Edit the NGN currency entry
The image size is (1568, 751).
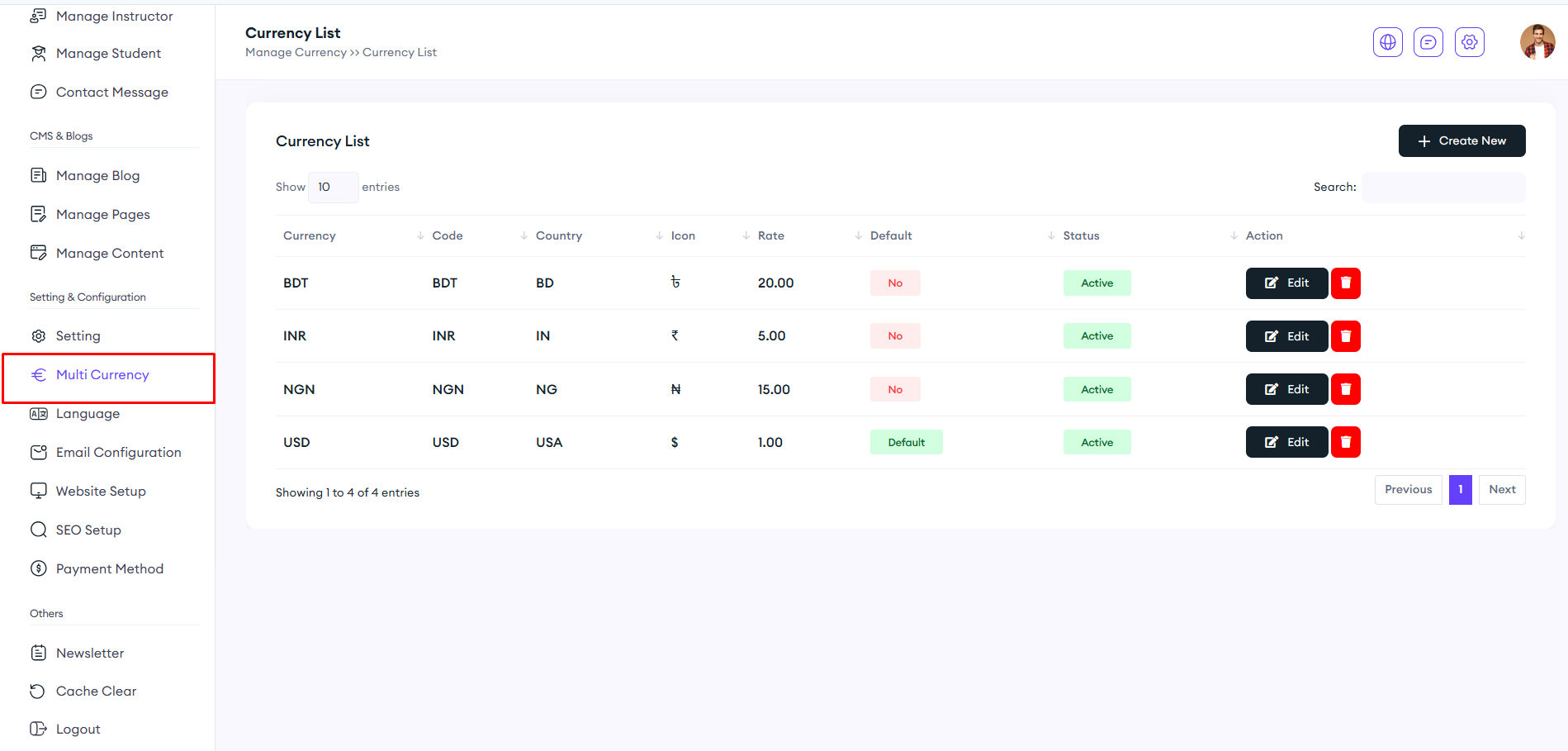(x=1286, y=389)
